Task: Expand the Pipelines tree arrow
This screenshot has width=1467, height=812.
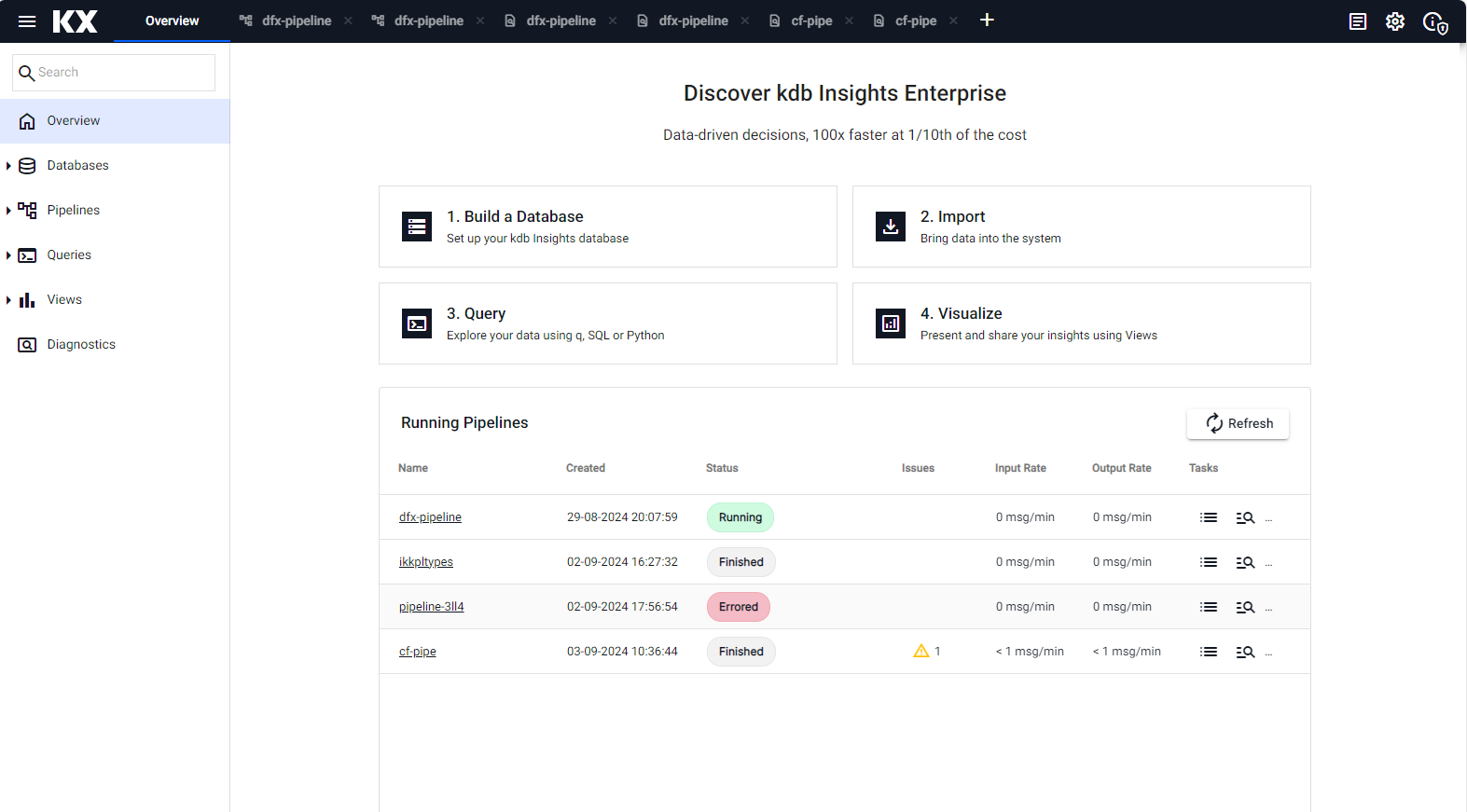Action: (8, 211)
